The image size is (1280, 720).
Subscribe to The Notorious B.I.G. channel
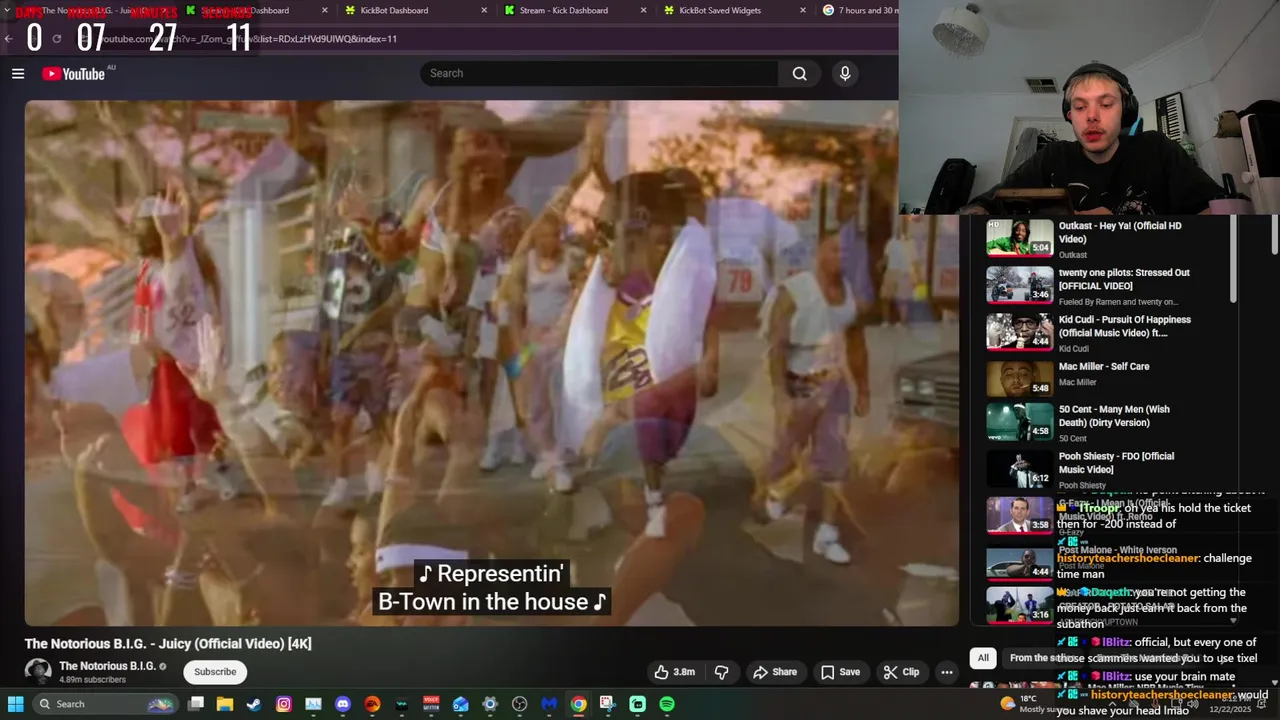(215, 672)
